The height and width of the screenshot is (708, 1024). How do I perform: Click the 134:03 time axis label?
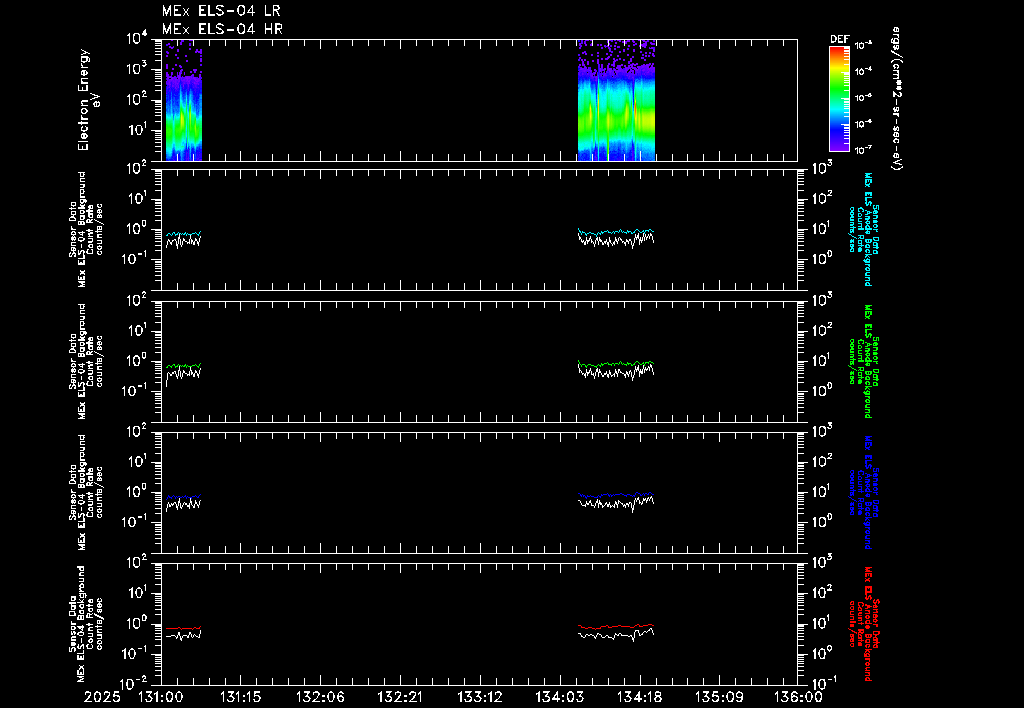(559, 697)
